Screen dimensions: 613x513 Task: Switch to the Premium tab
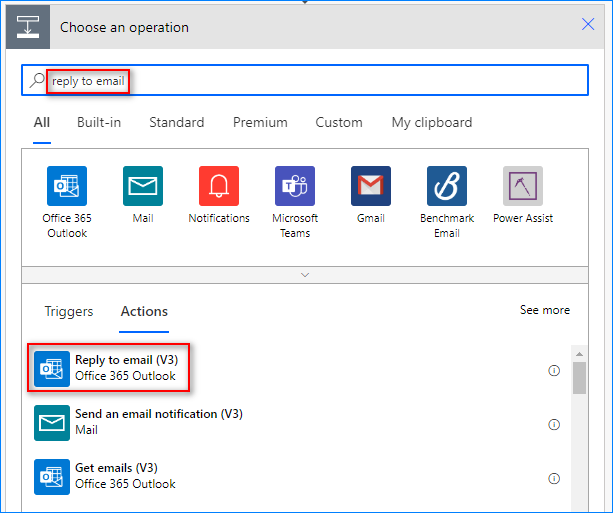260,122
